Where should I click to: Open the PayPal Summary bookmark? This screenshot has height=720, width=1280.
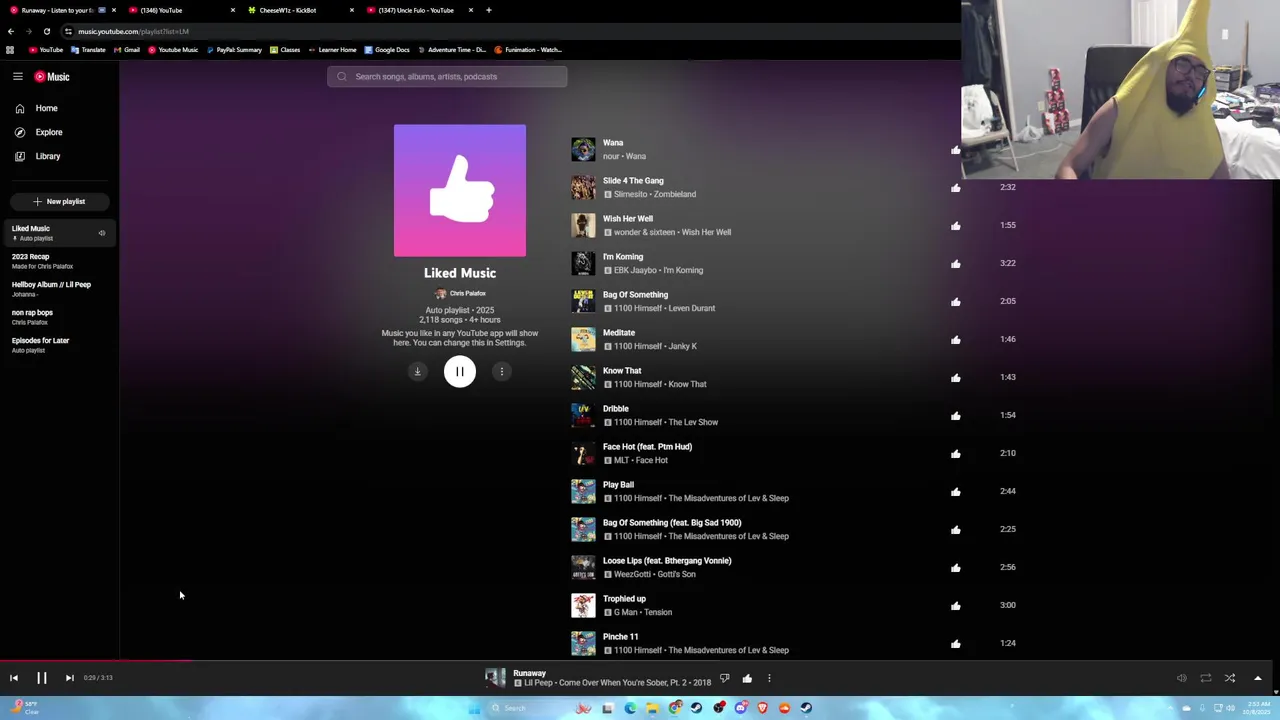point(234,50)
